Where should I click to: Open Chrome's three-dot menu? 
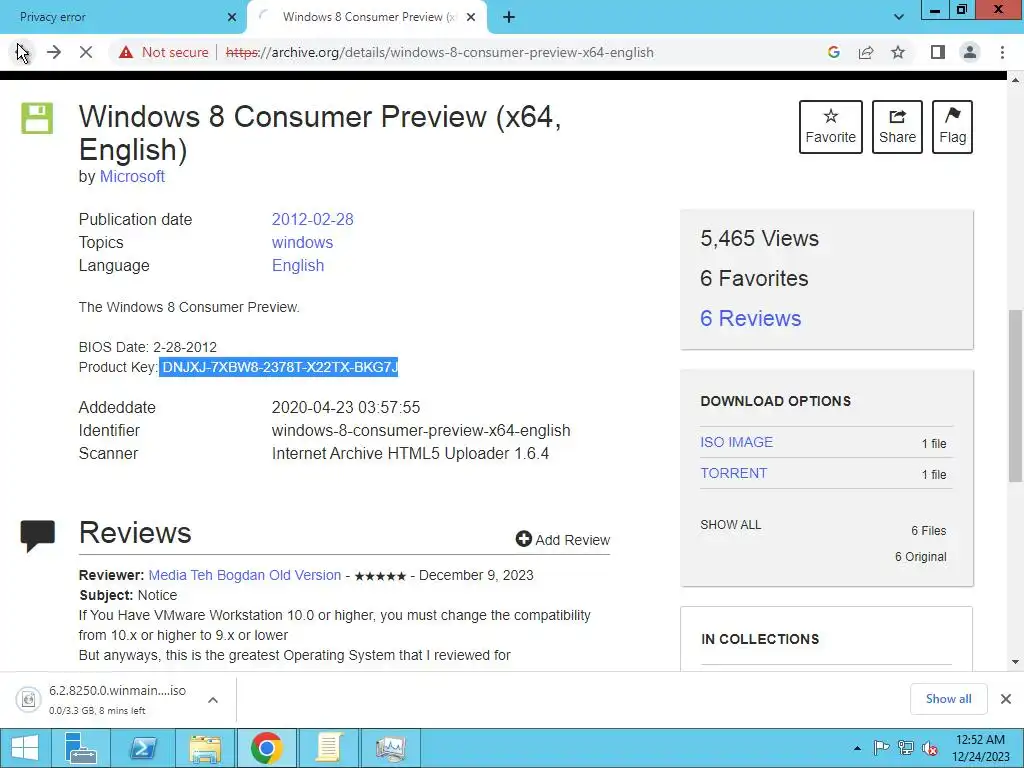1002,52
